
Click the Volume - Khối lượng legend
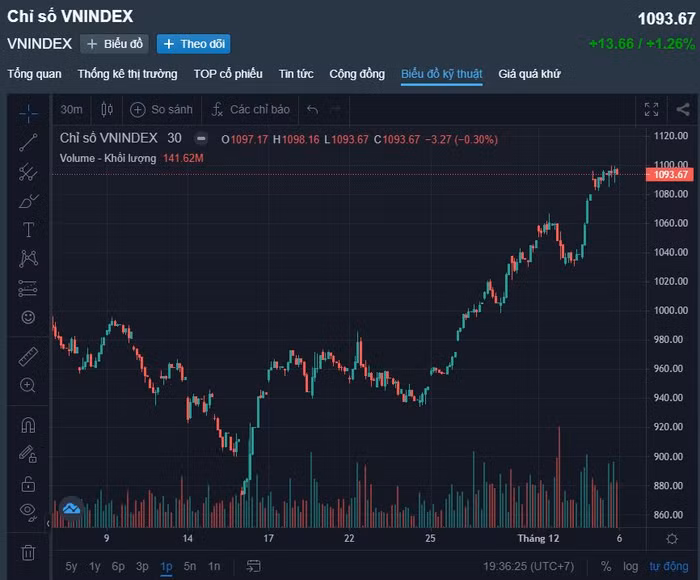pyautogui.click(x=108, y=158)
